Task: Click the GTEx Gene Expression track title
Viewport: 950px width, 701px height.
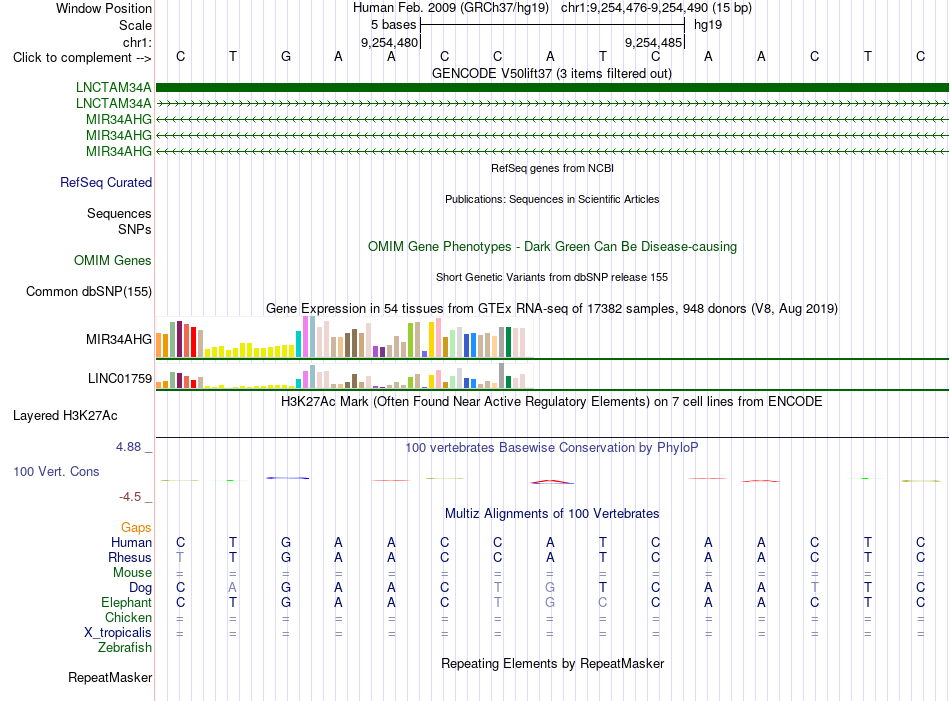Action: (x=552, y=309)
